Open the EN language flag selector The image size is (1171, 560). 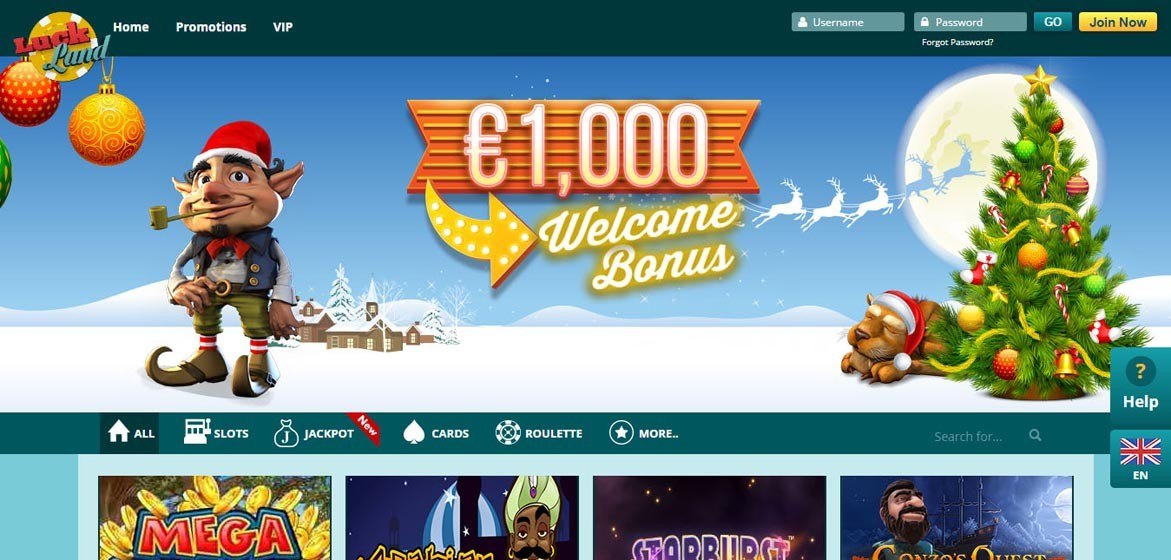click(x=1140, y=458)
